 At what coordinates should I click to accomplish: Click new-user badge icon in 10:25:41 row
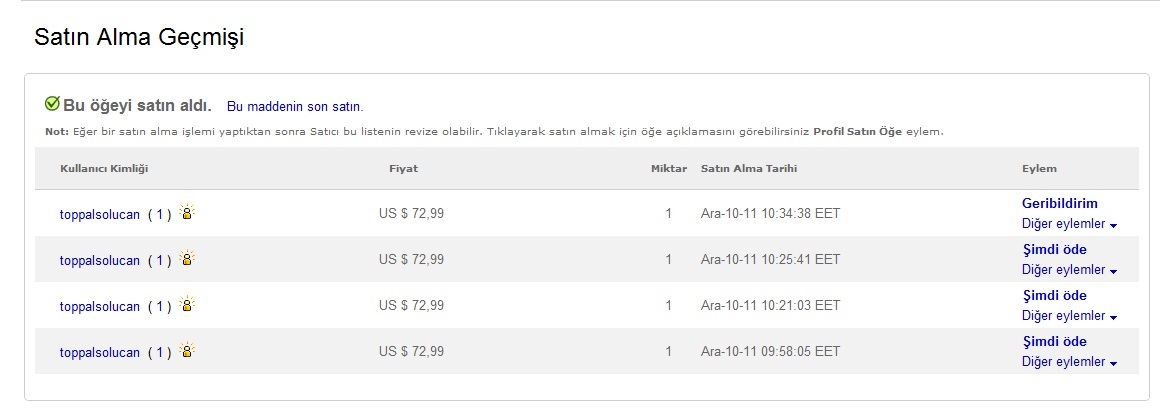(187, 258)
